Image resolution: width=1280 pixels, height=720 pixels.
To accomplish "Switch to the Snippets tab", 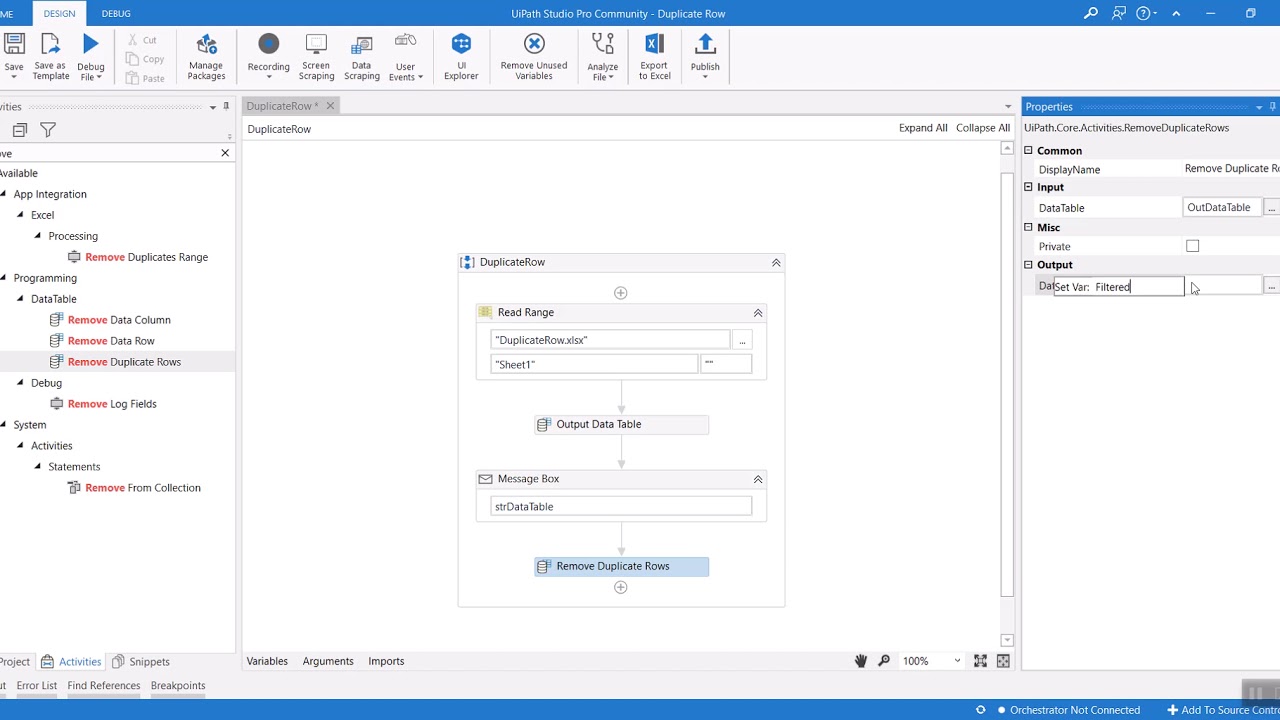I will (x=141, y=662).
